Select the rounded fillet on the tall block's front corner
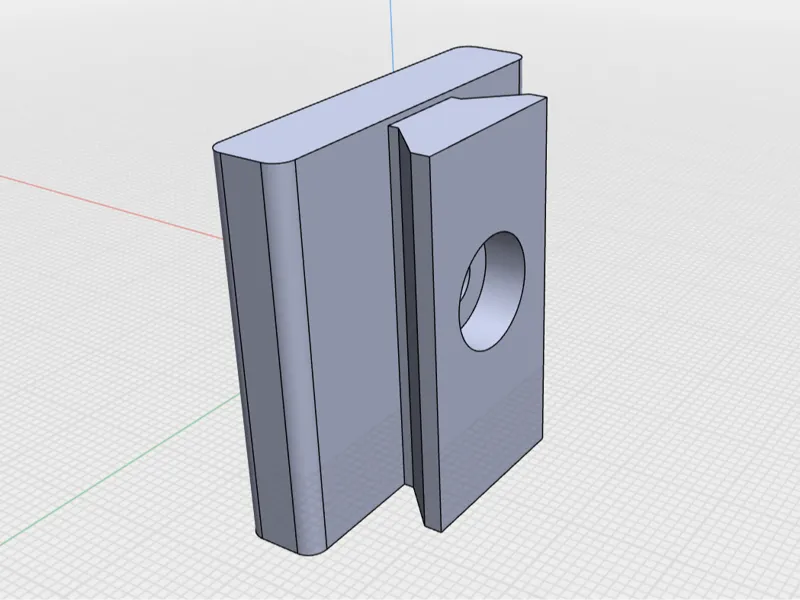This screenshot has width=800, height=600. [293, 357]
